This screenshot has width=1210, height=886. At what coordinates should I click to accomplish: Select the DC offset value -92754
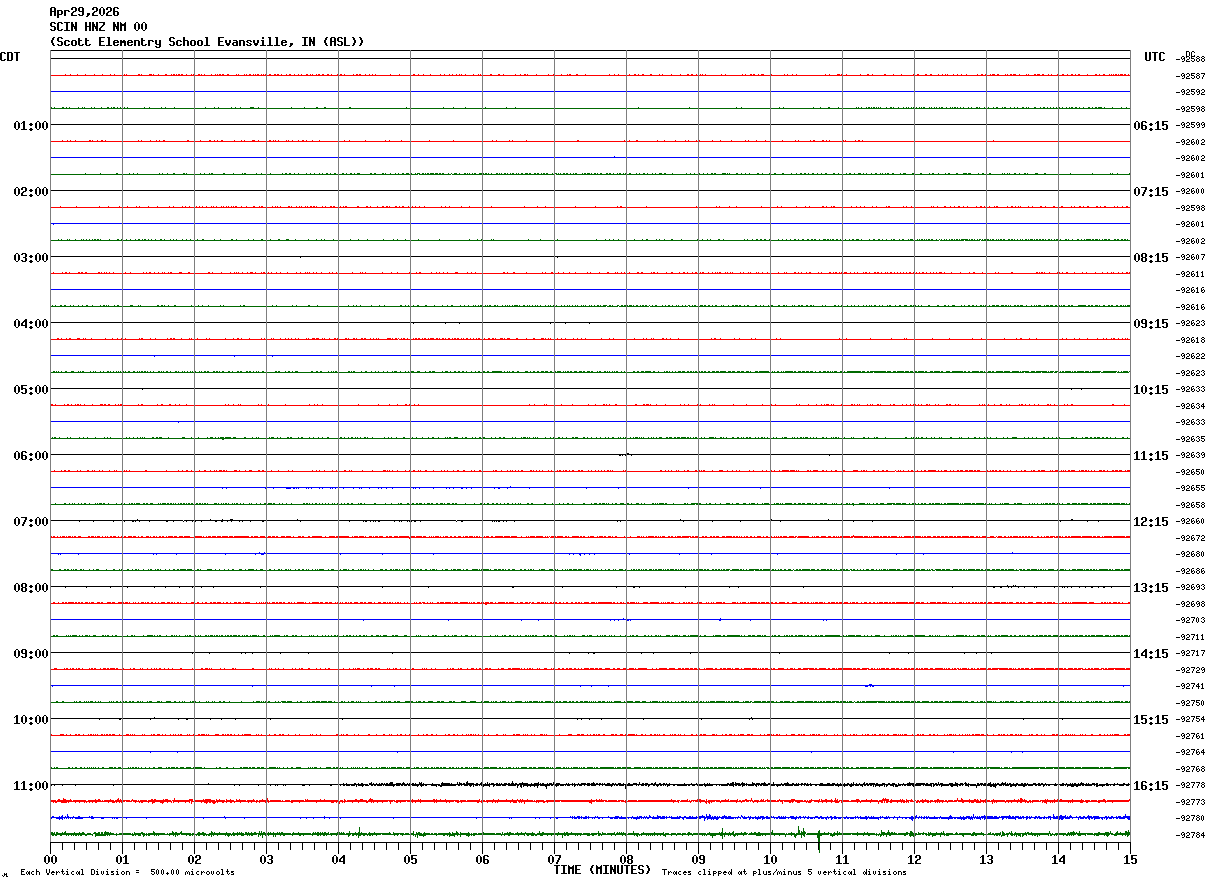click(1191, 719)
